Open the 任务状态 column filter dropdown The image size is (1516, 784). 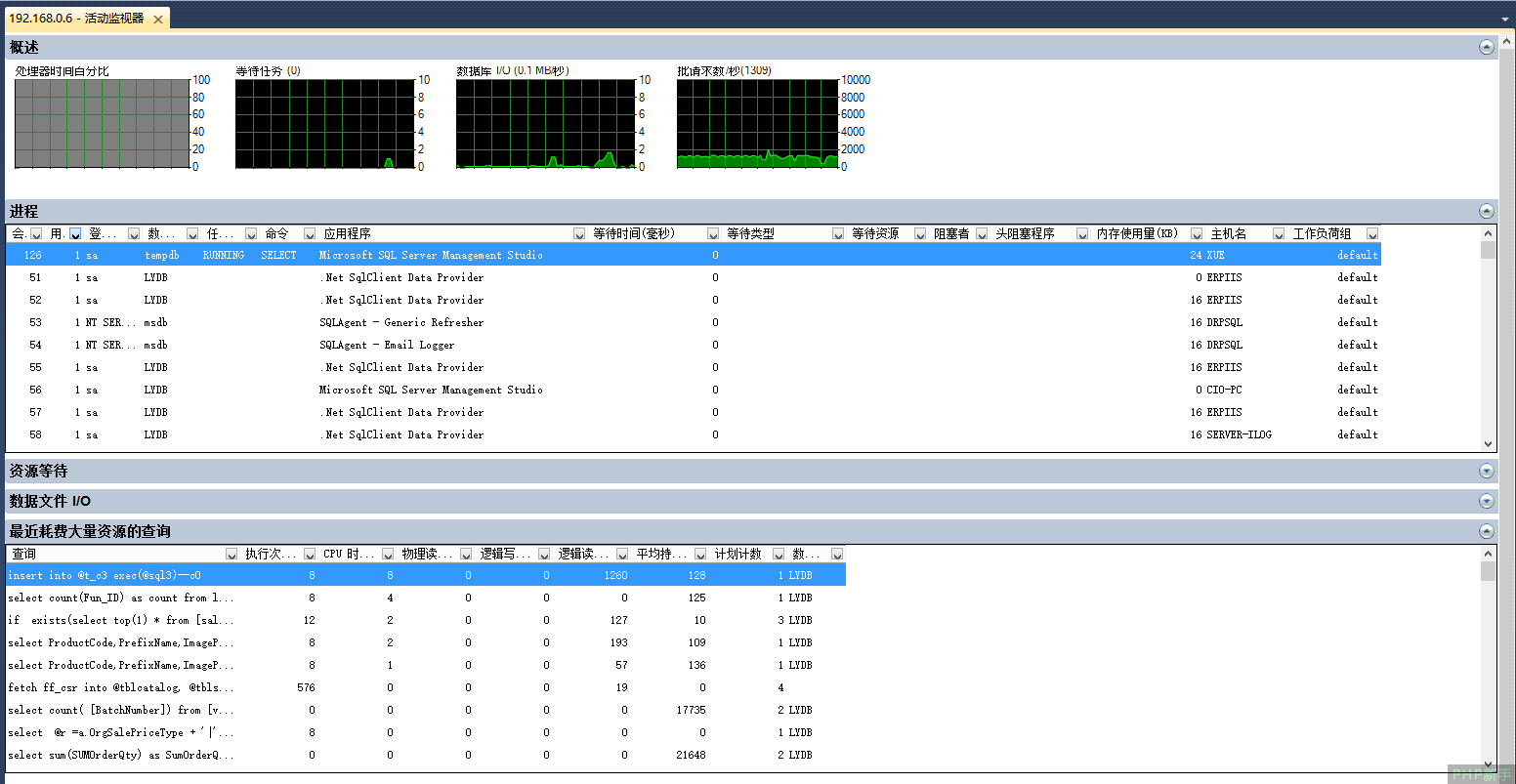pos(251,234)
